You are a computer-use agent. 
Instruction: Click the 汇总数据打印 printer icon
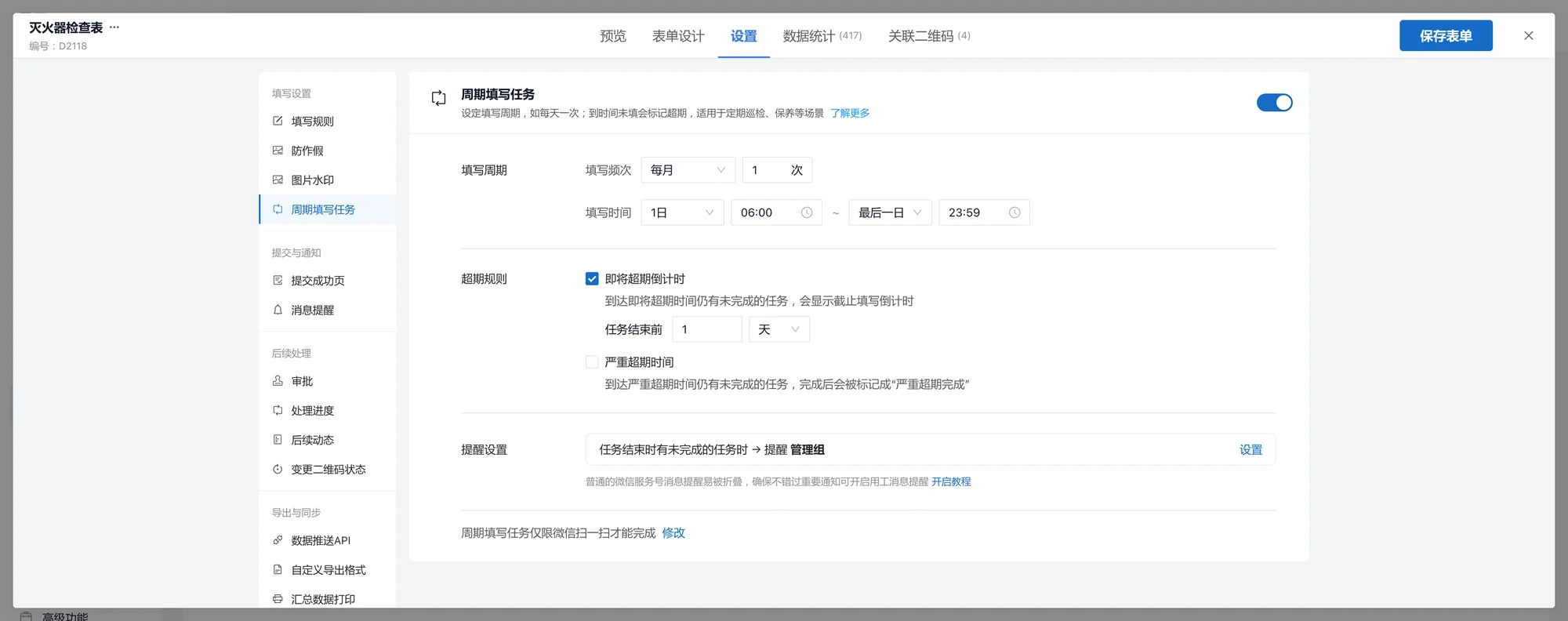[x=278, y=599]
